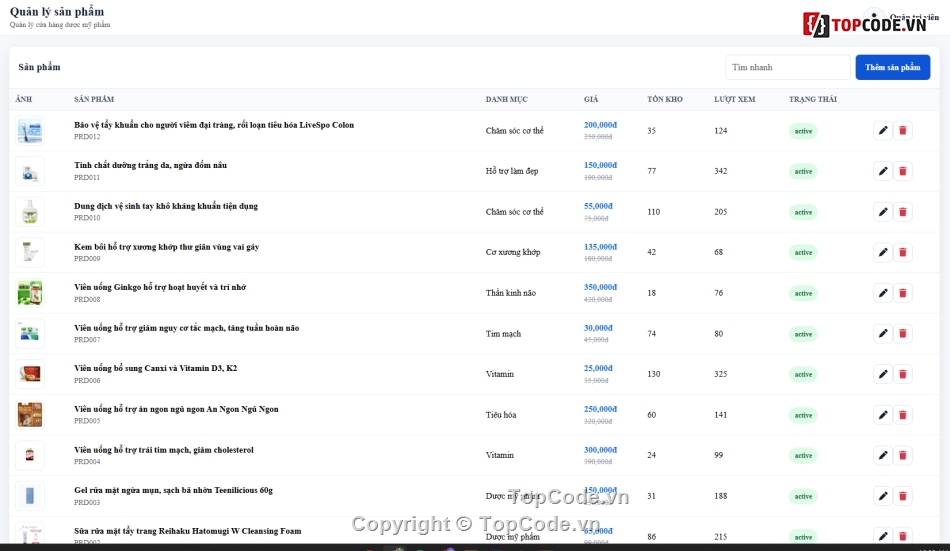Click the active badge for PRD007
950x551 pixels.
pos(803,334)
